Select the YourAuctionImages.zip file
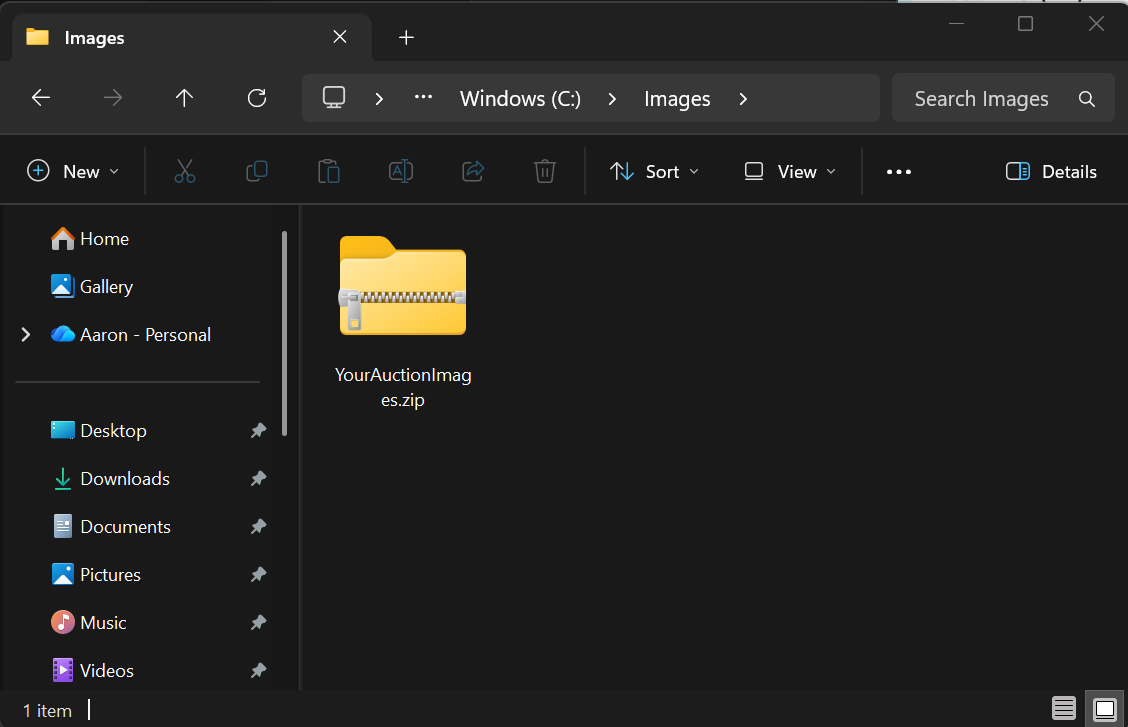 pyautogui.click(x=403, y=321)
